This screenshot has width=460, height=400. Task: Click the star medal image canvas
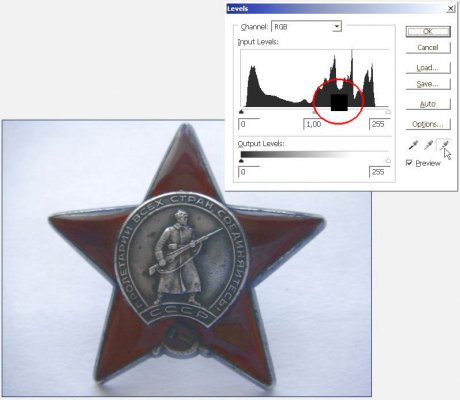point(187,258)
